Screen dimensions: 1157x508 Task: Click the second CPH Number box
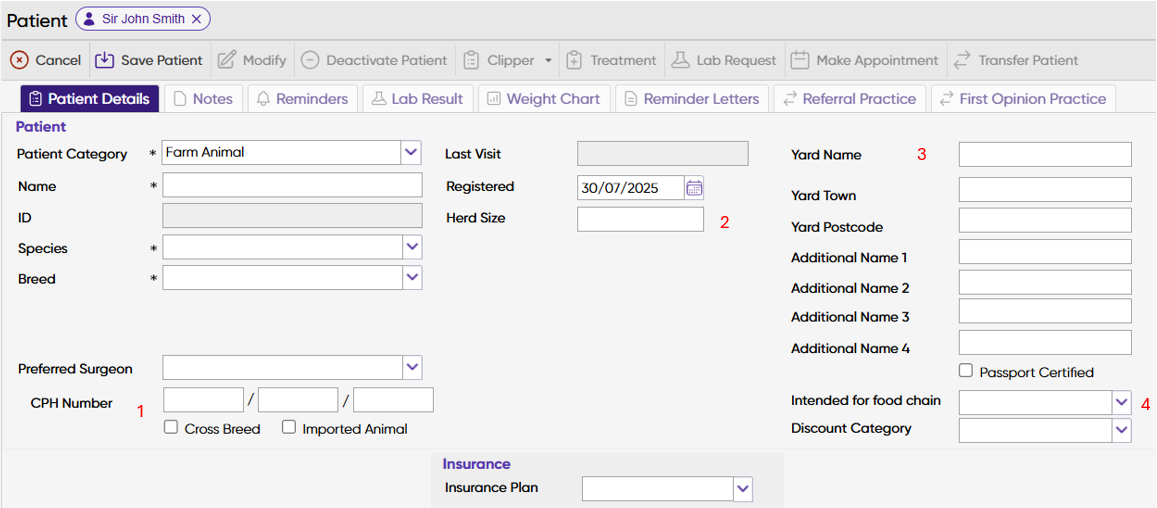(298, 399)
